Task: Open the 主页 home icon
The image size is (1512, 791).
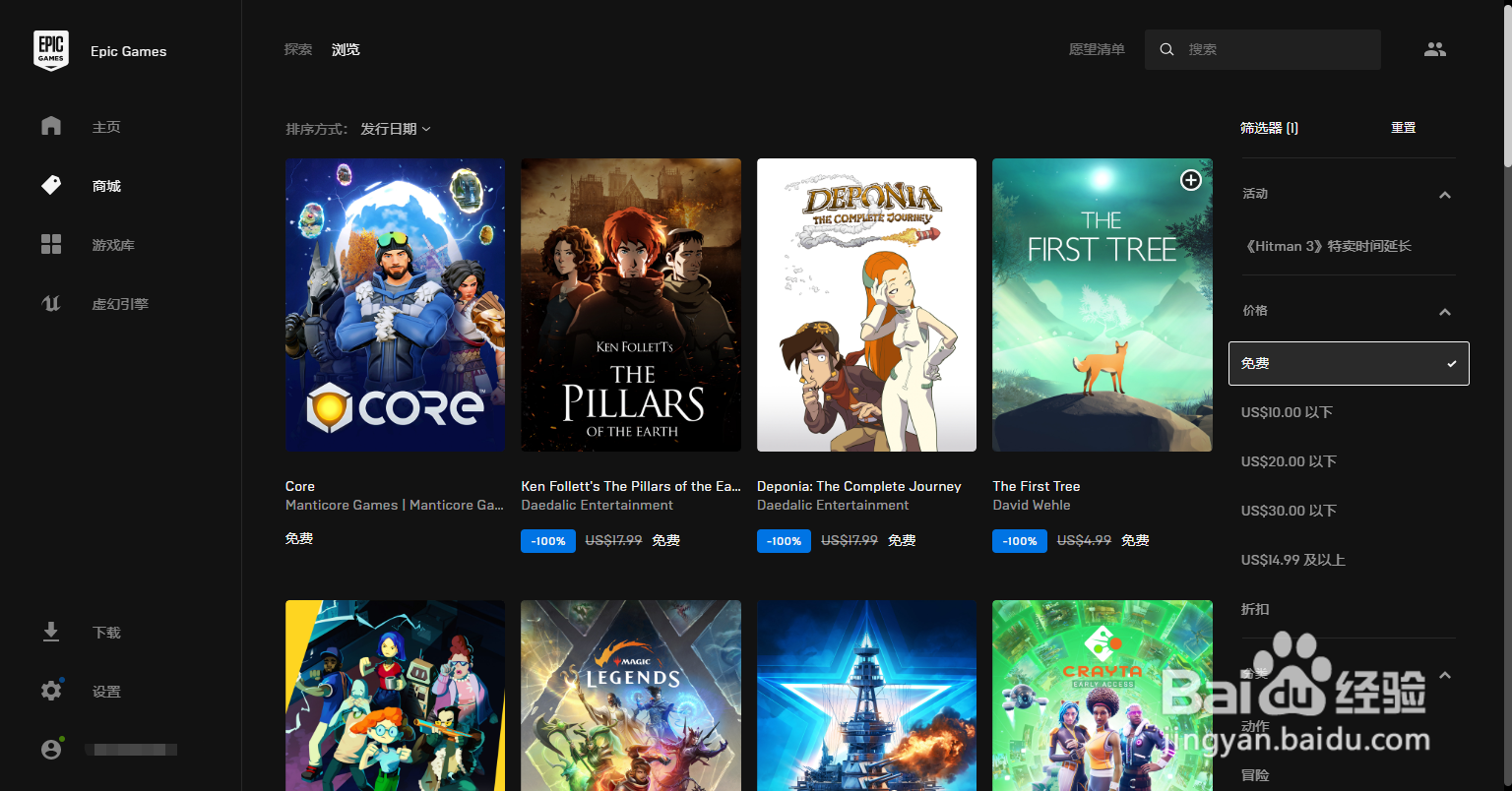Action: click(51, 126)
